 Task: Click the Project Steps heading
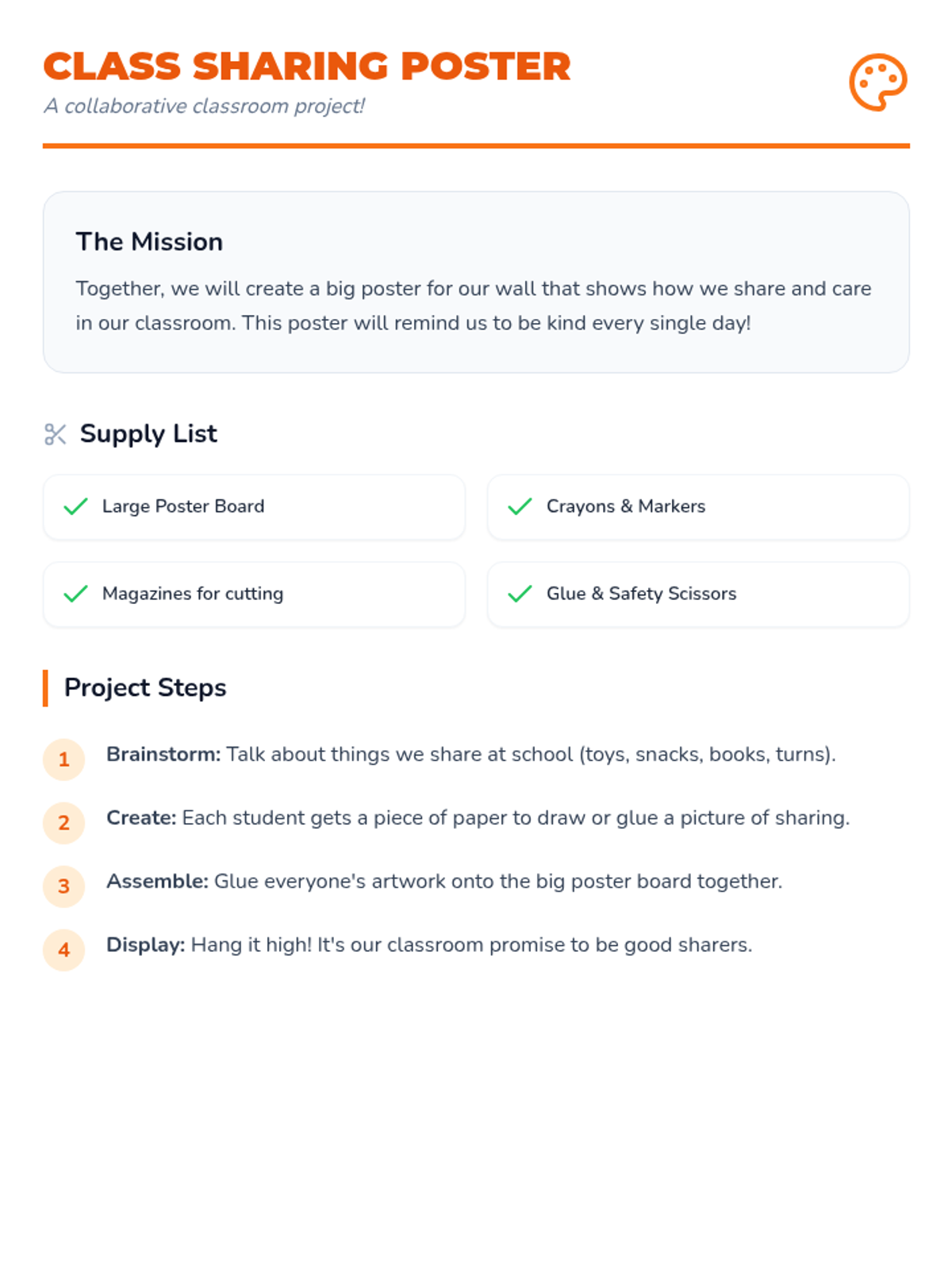coord(145,688)
